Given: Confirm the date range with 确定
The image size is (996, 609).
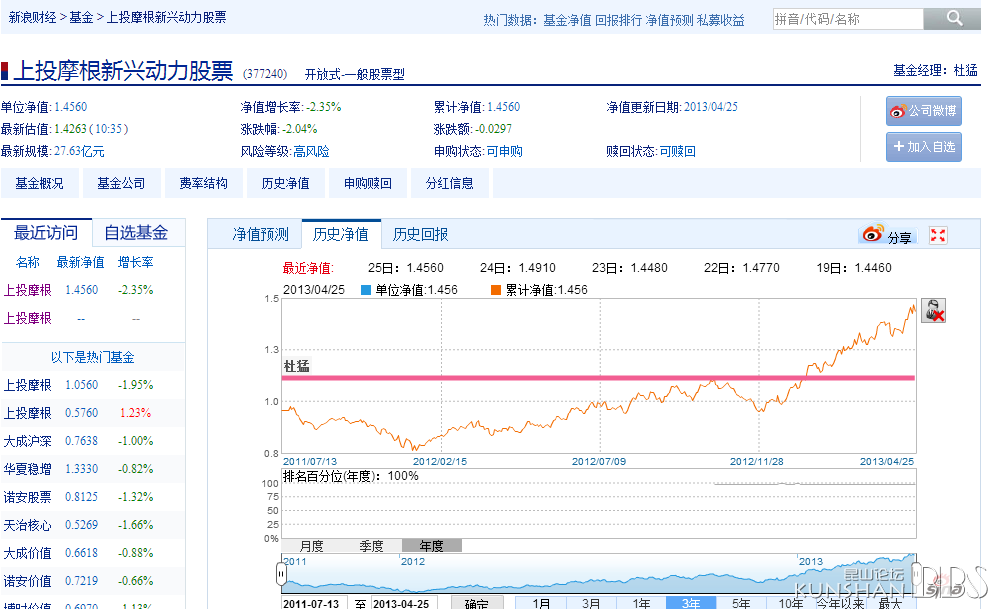Looking at the screenshot, I should [476, 603].
